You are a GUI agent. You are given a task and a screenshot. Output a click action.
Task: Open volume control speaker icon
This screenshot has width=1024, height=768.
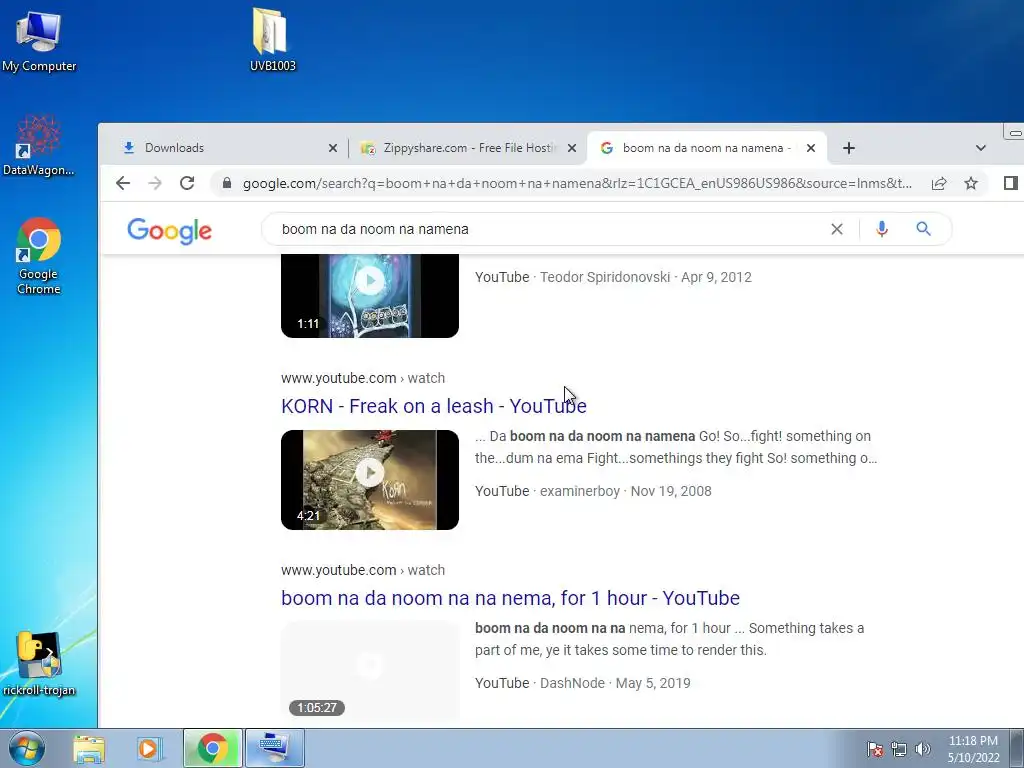(x=922, y=749)
